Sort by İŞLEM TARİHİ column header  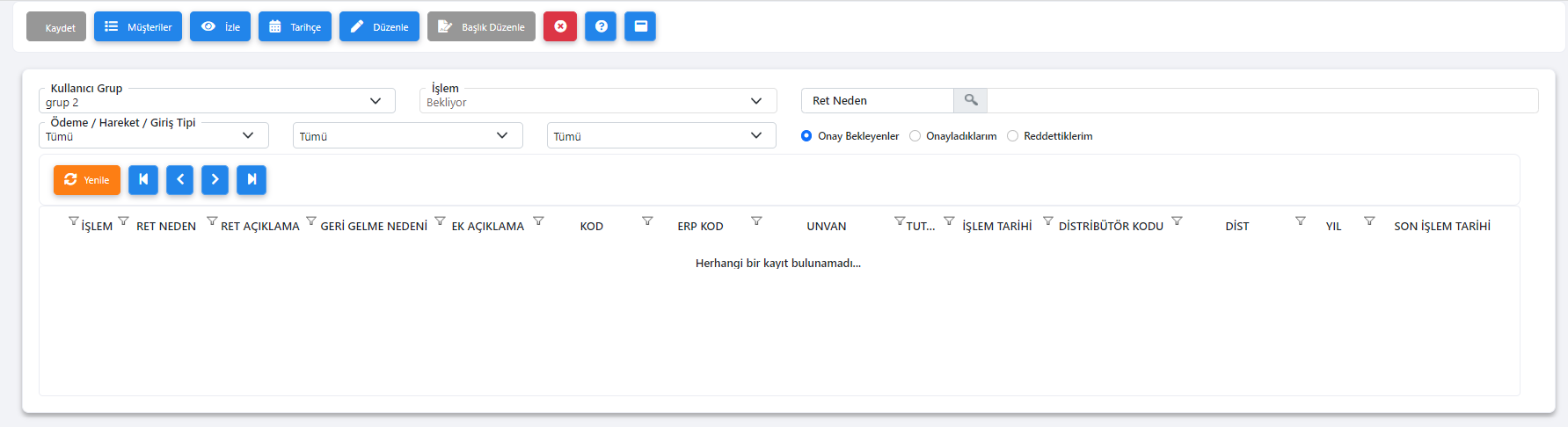[997, 226]
